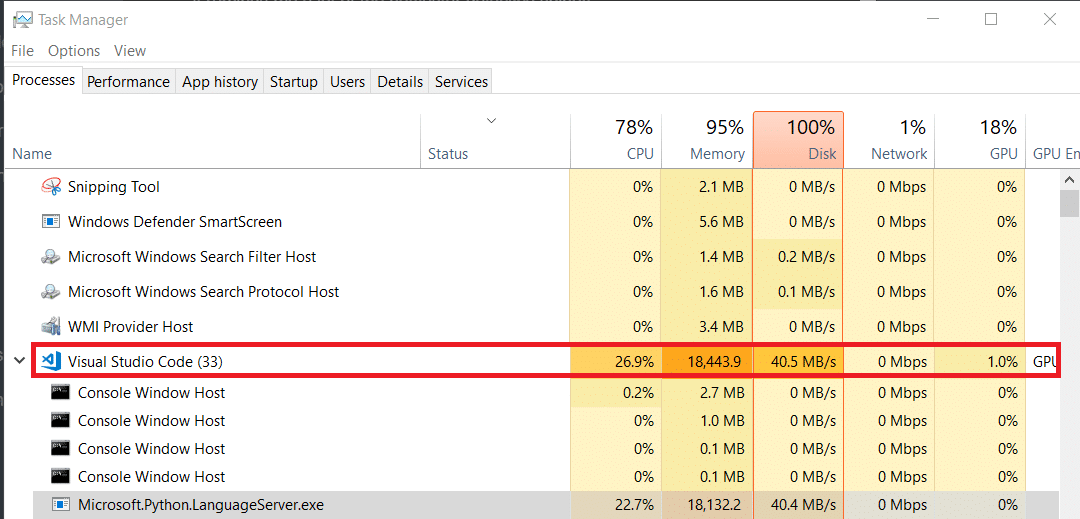Click the sort arrow above the Status column
The image size is (1080, 519).
click(x=491, y=121)
